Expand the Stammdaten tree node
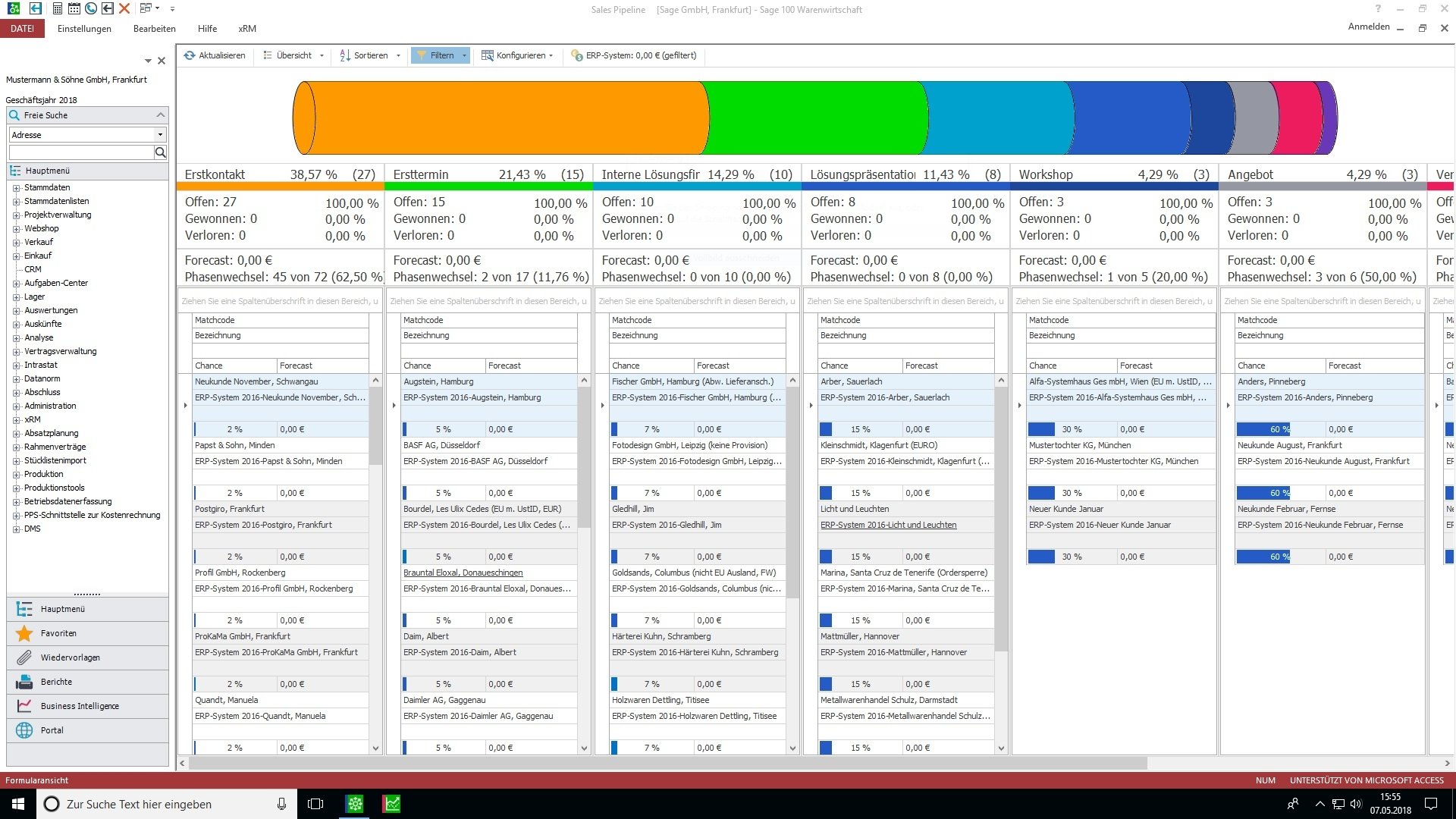The height and width of the screenshot is (819, 1456). tap(16, 188)
